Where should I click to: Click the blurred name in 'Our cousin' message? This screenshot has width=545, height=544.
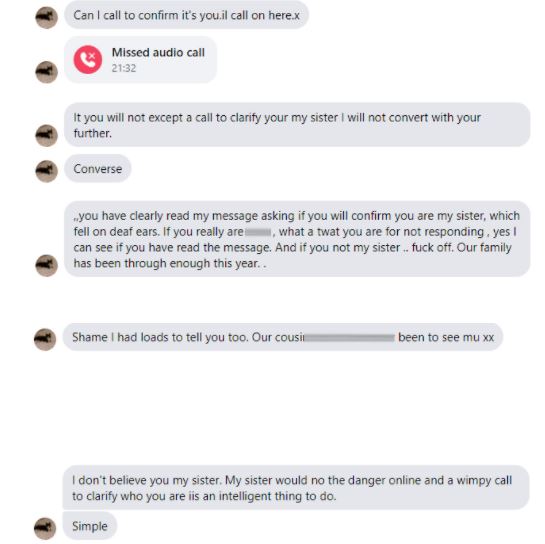pyautogui.click(x=349, y=338)
